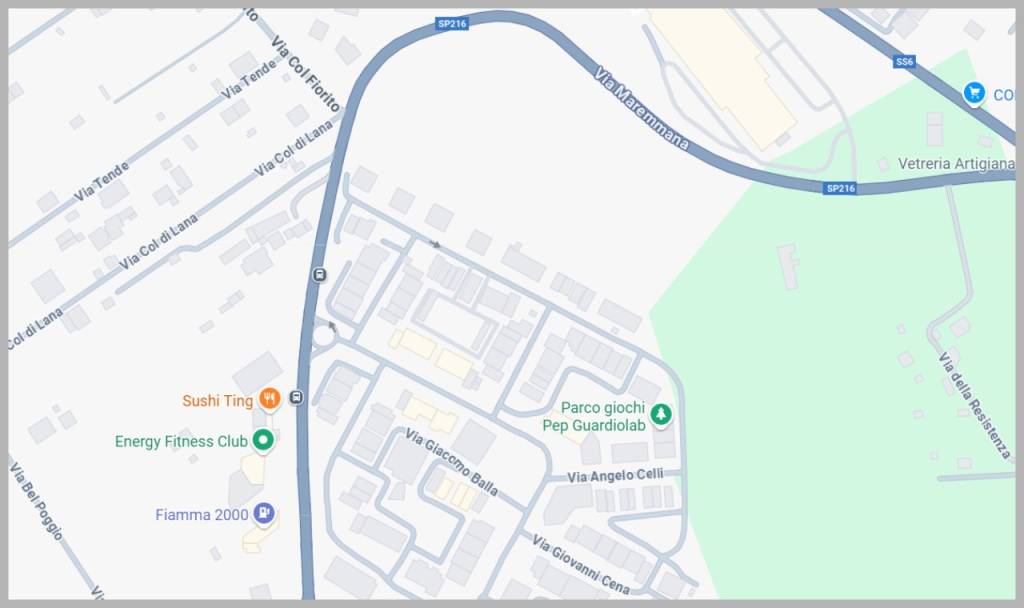This screenshot has width=1024, height=608.
Task: Select the Via Giacomo Balla street label
Action: 451,462
